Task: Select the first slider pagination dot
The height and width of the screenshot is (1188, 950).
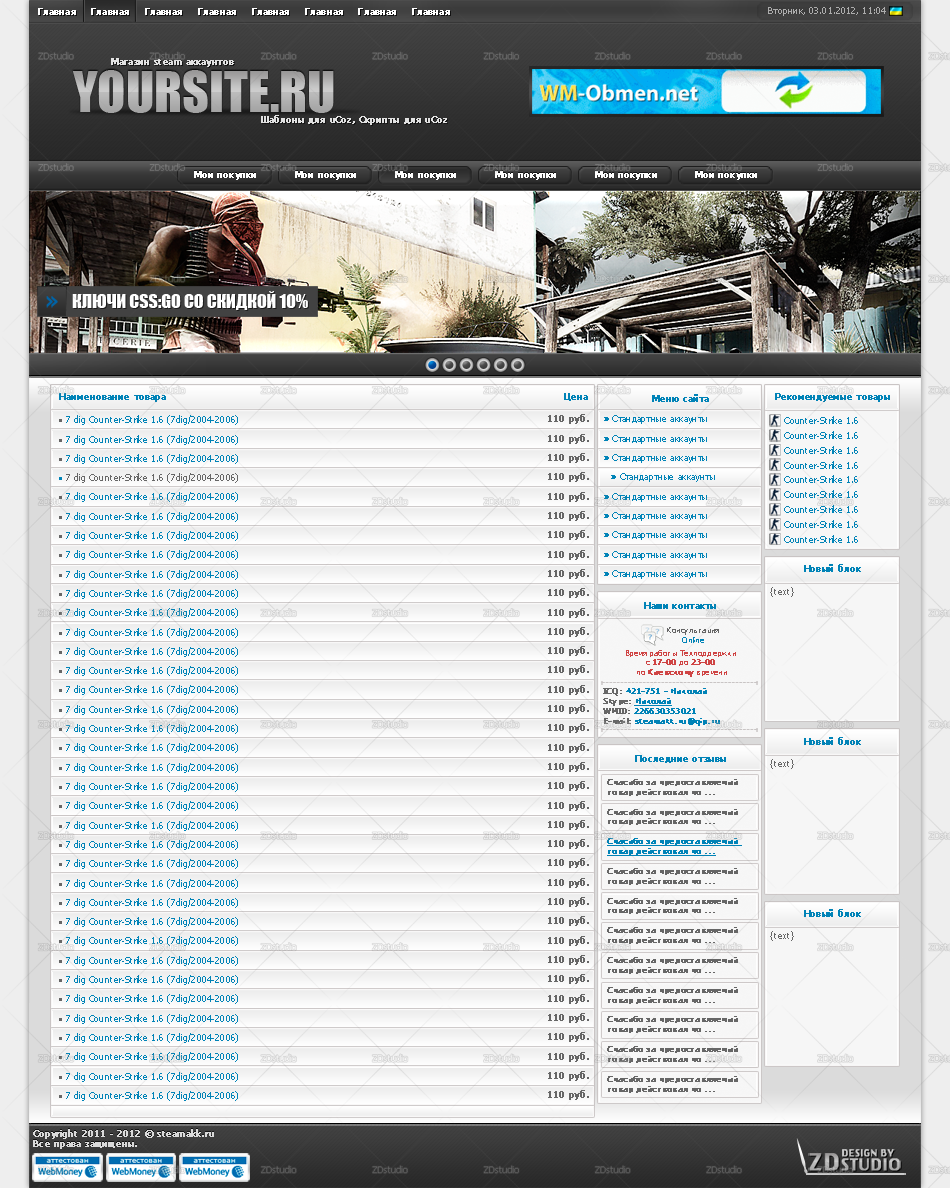Action: coord(432,365)
